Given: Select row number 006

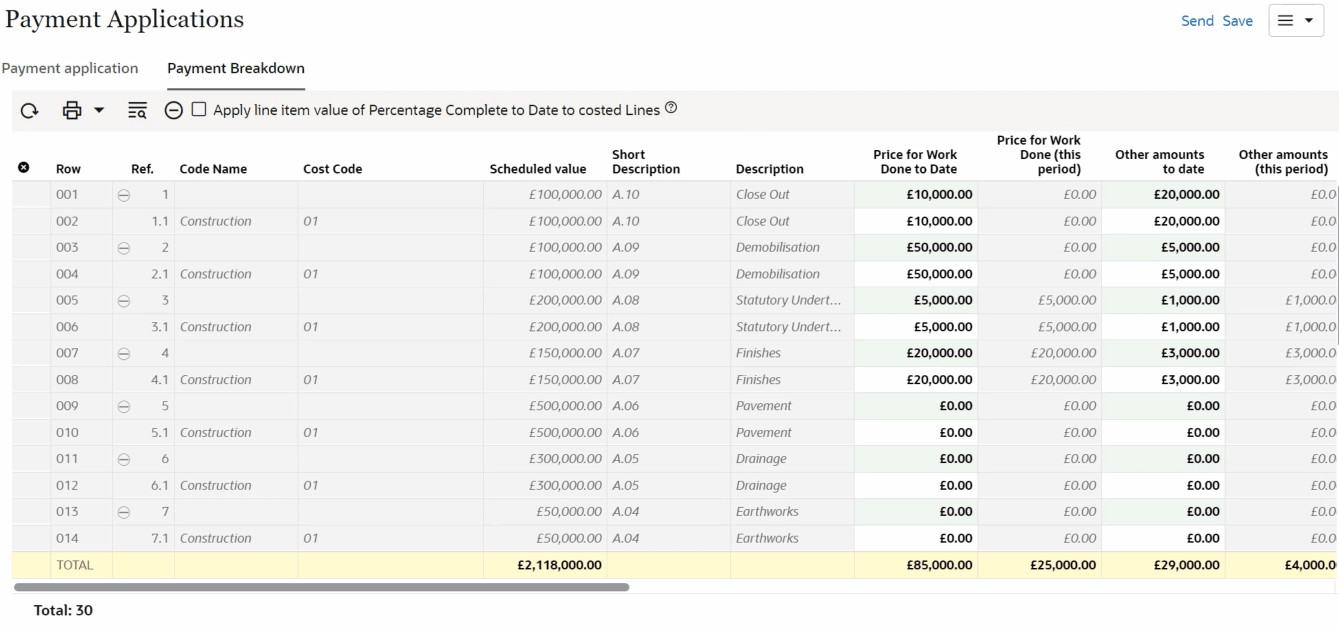Looking at the screenshot, I should tap(68, 327).
